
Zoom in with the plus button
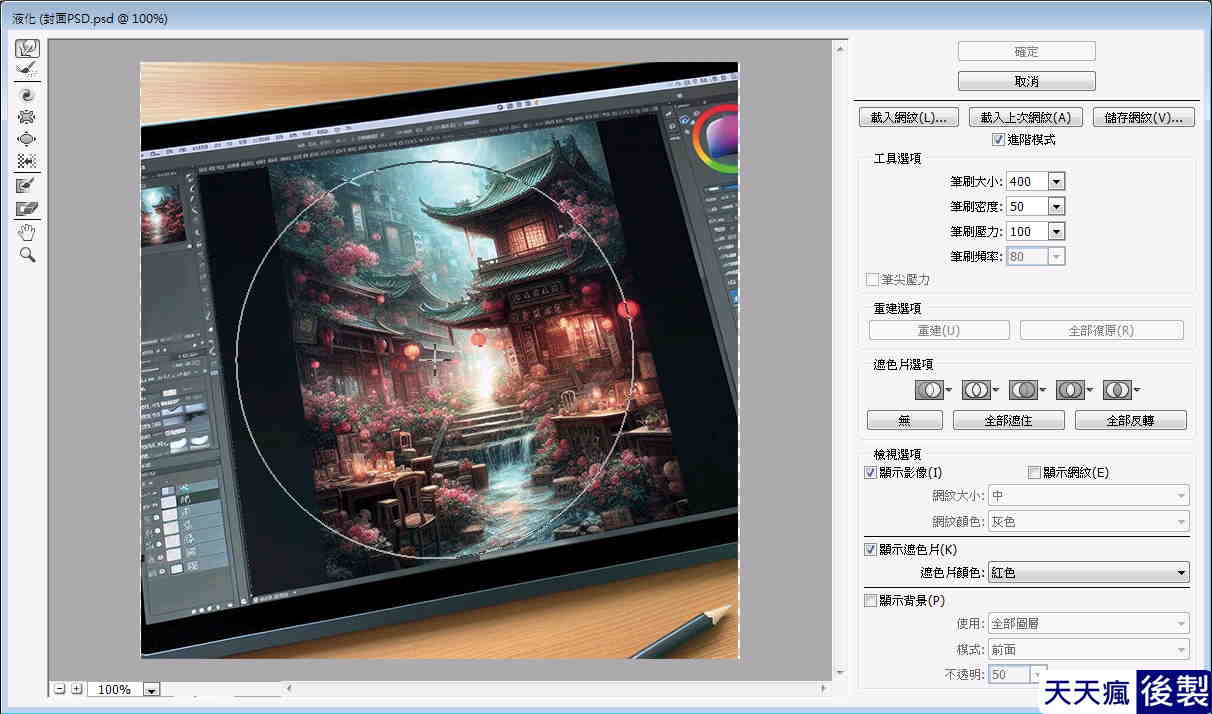(x=77, y=689)
